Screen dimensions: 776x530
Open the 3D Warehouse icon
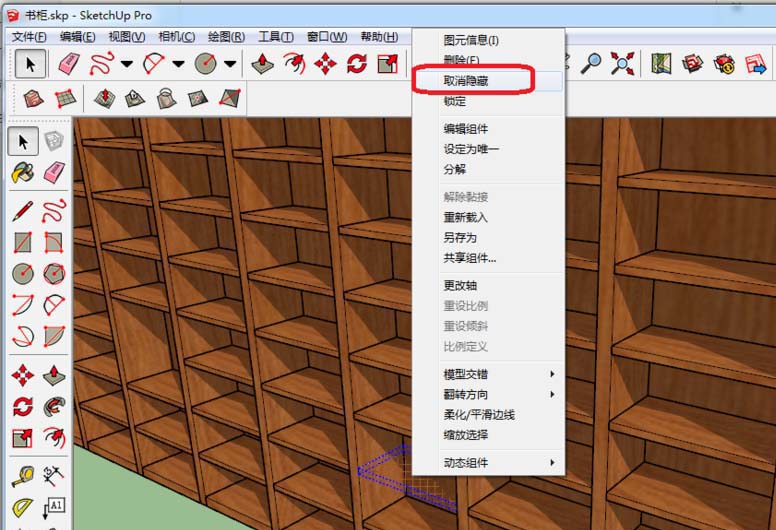coord(692,64)
